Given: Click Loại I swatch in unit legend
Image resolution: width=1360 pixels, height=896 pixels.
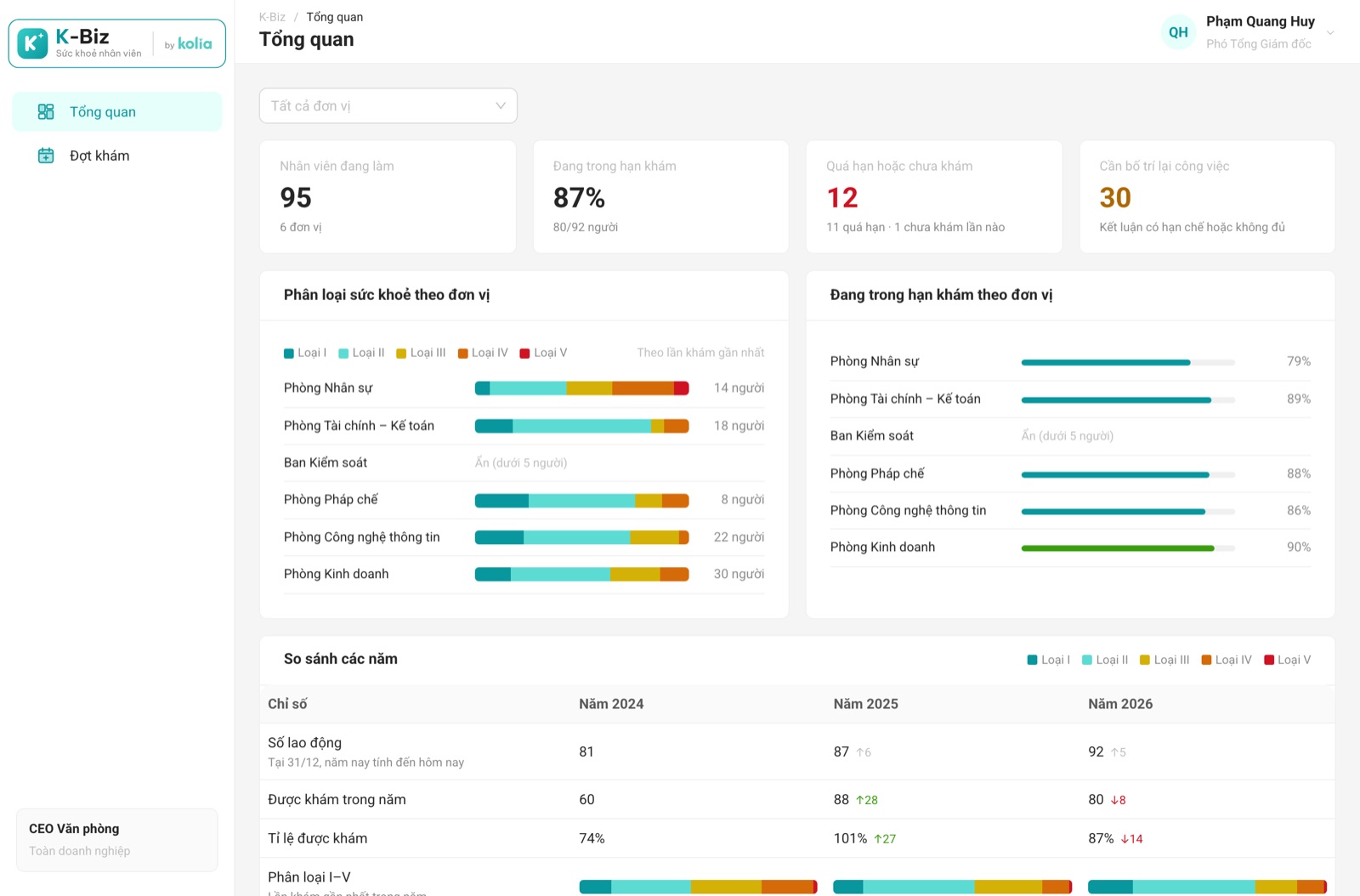Looking at the screenshot, I should coord(289,354).
